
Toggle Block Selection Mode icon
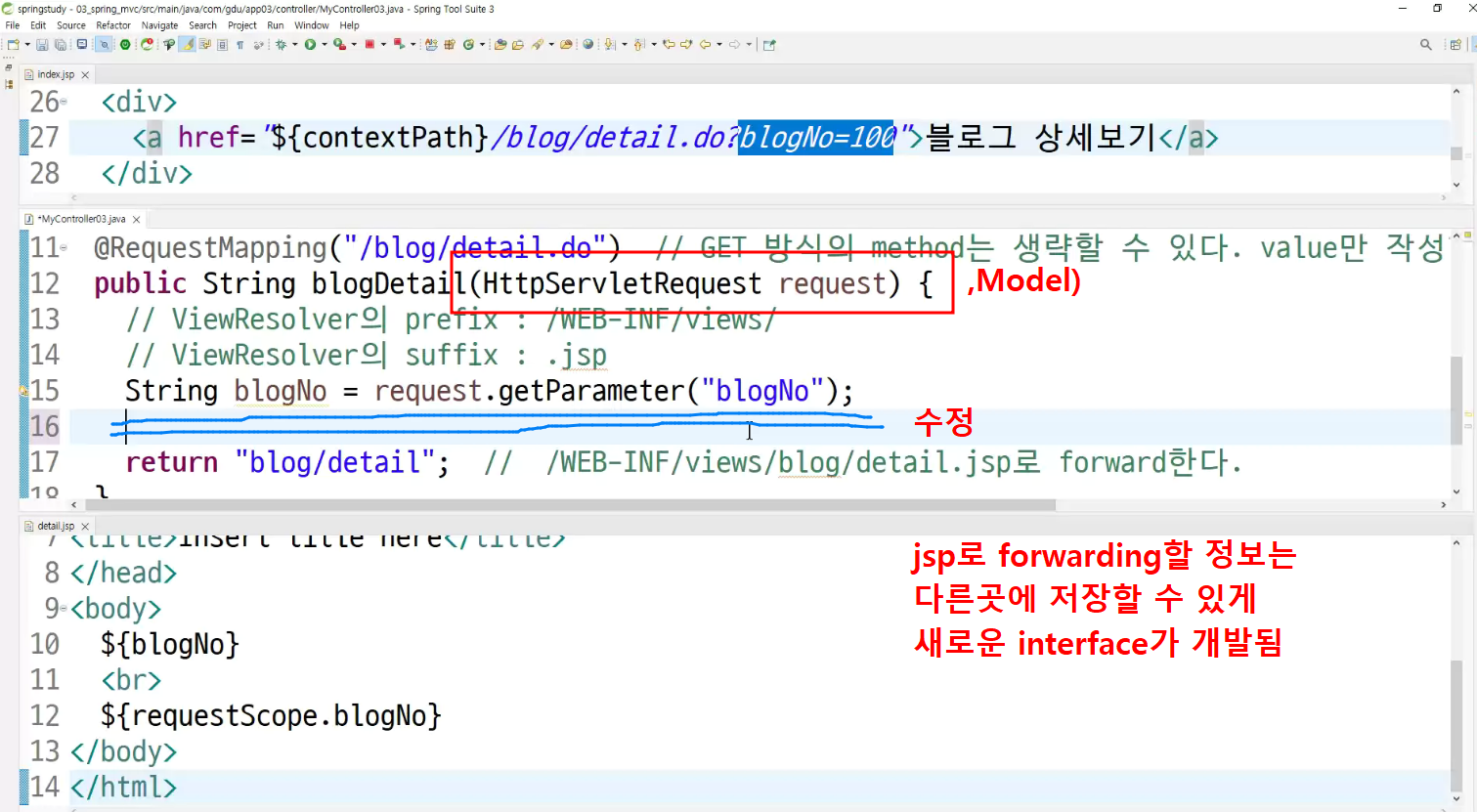222,44
